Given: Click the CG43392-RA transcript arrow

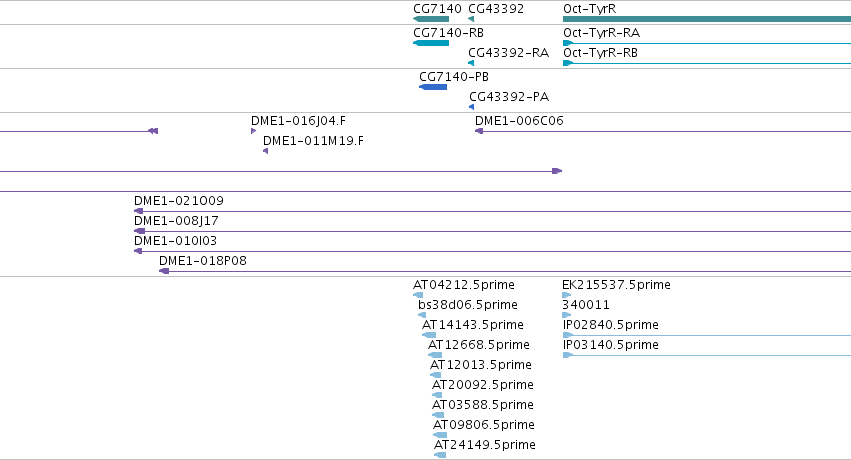Looking at the screenshot, I should 471,63.
